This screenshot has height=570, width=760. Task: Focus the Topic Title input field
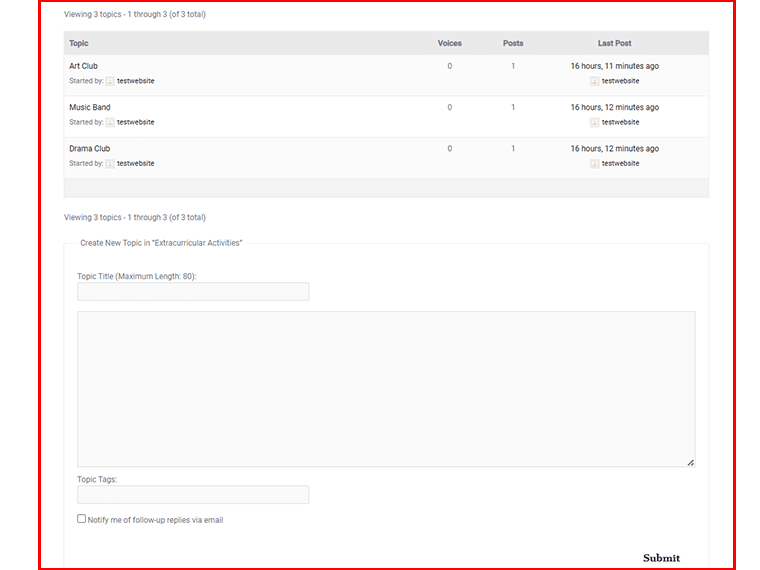pos(193,291)
